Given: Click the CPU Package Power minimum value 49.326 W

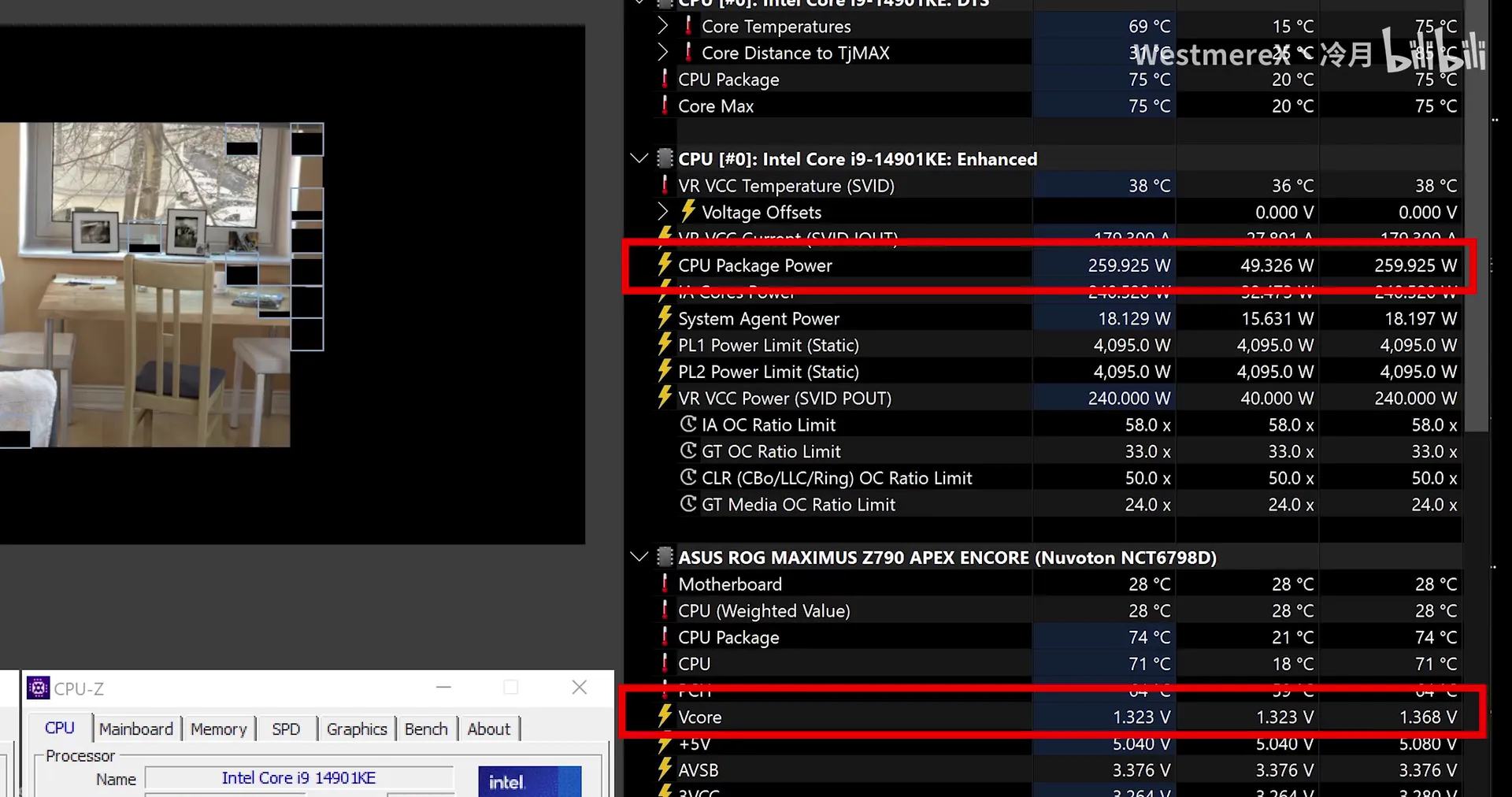Looking at the screenshot, I should tap(1277, 265).
